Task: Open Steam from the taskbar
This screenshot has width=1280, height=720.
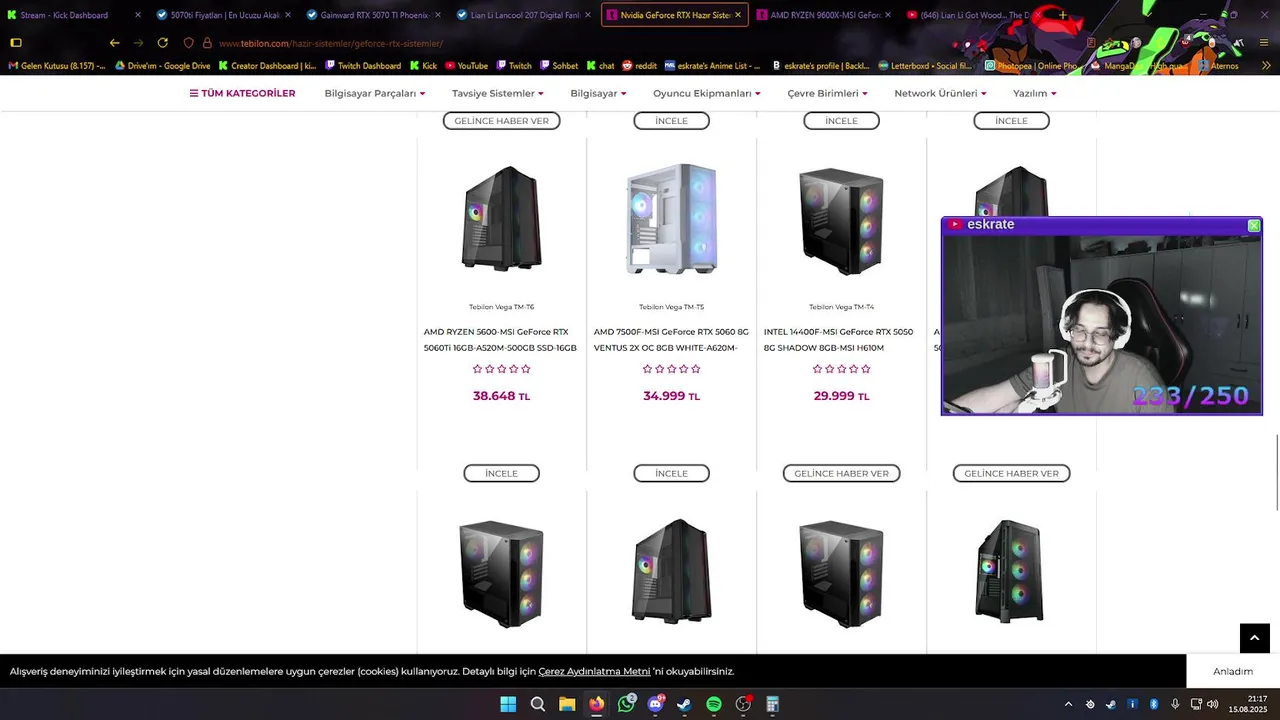Action: pos(684,704)
